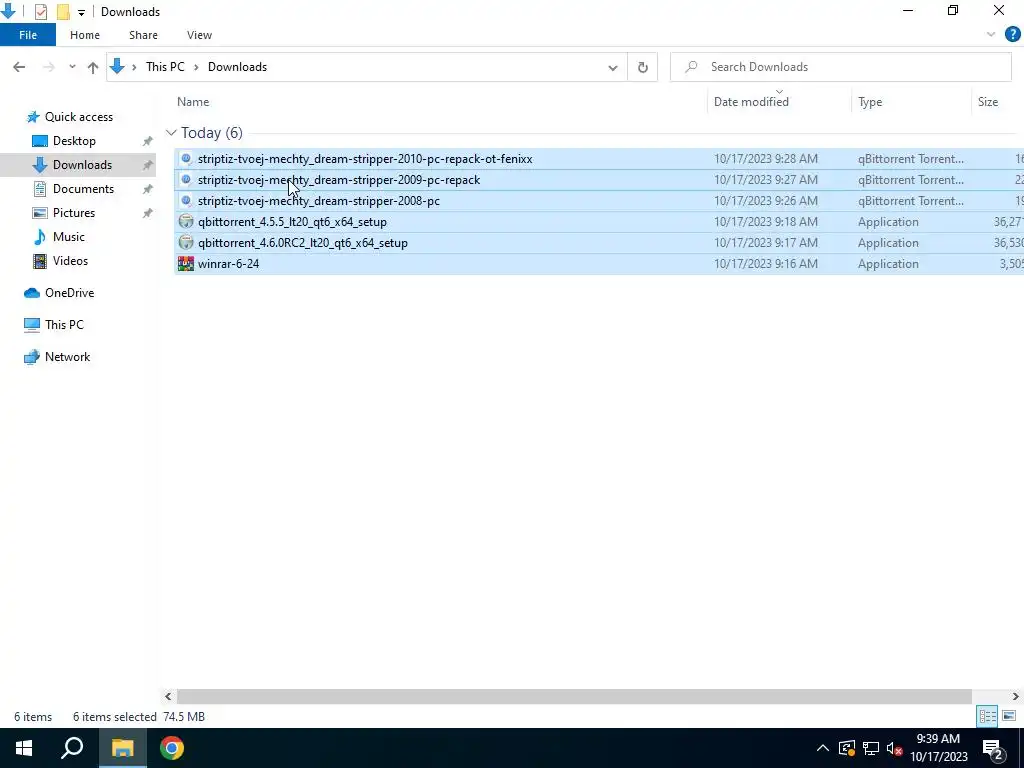Image resolution: width=1024 pixels, height=768 pixels.
Task: Click Downloads in the address breadcrumb
Action: (237, 67)
